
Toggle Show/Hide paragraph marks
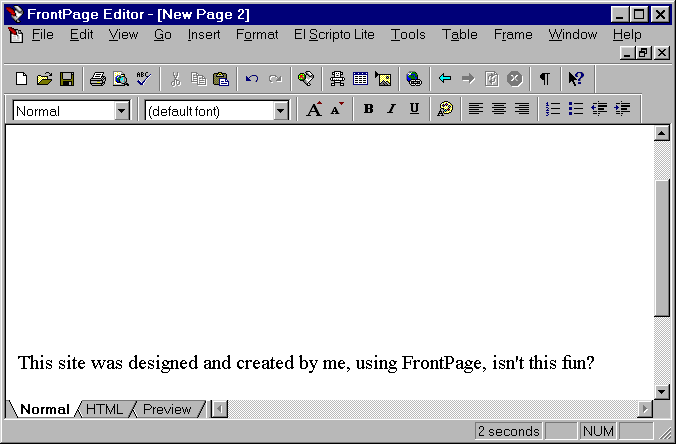545,79
